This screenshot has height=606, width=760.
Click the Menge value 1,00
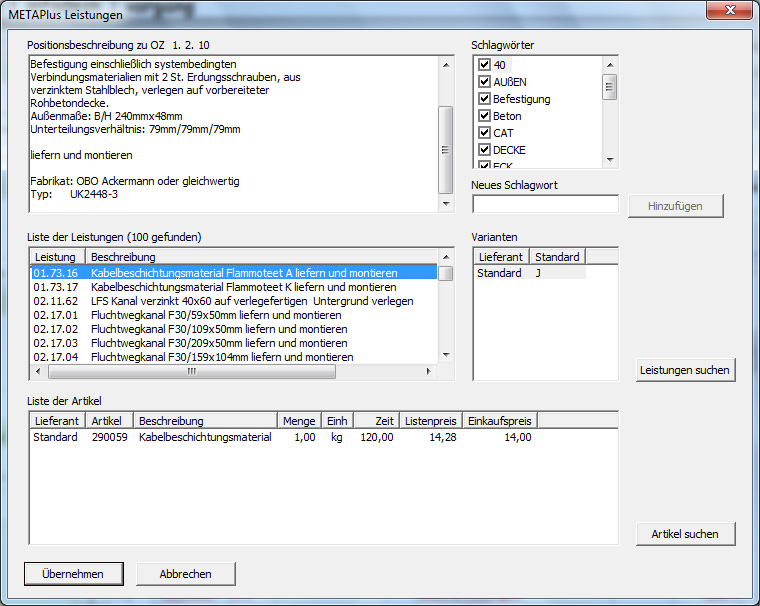tap(305, 437)
